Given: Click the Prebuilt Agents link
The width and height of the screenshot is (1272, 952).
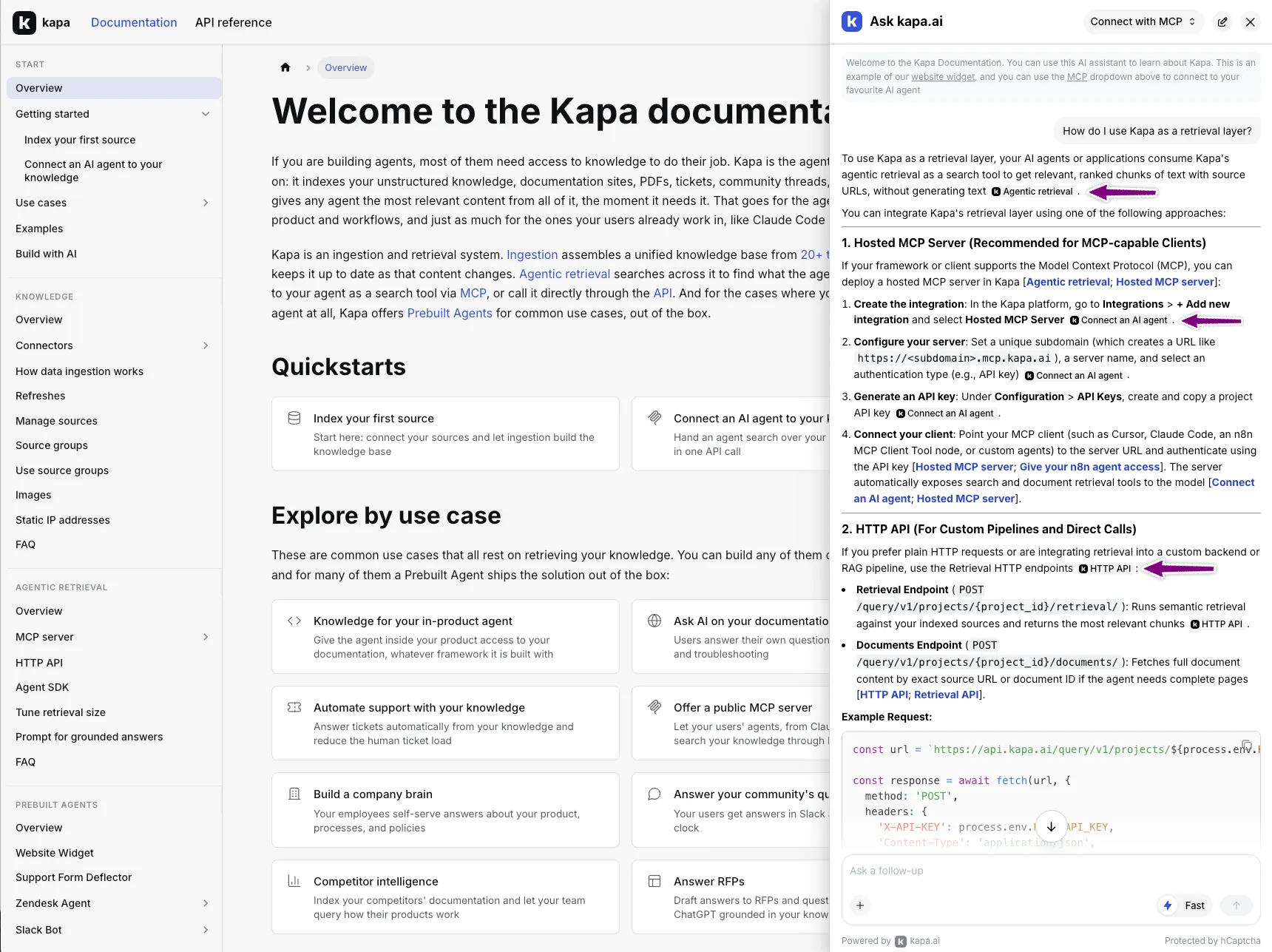Looking at the screenshot, I should pyautogui.click(x=450, y=313).
